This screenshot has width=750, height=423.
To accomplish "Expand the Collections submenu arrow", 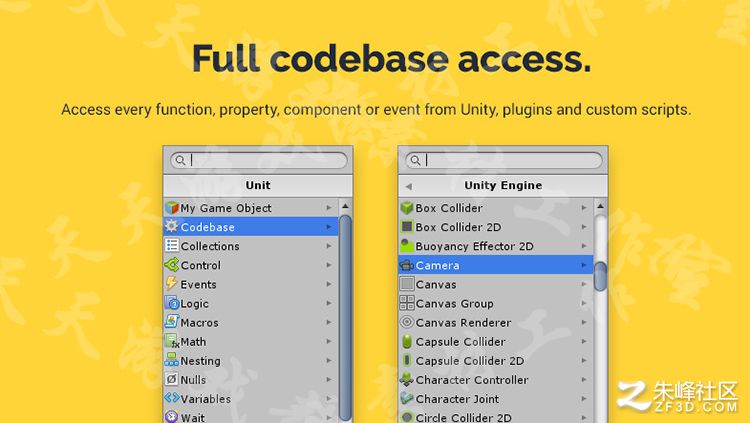I will pyautogui.click(x=329, y=246).
